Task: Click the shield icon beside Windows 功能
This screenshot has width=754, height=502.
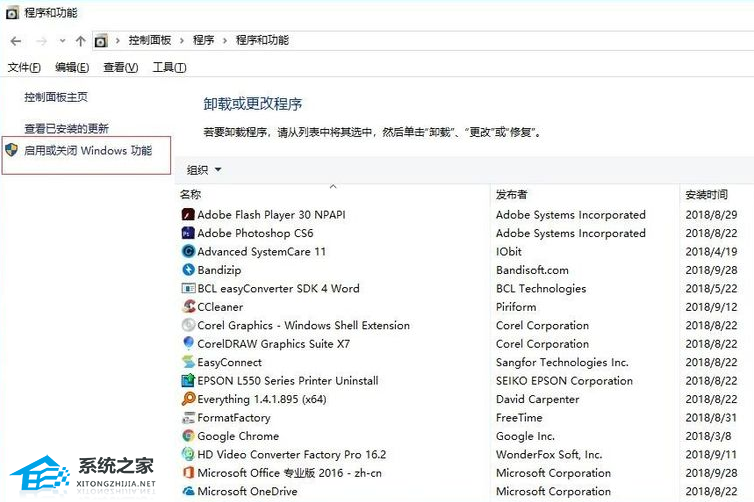Action: point(12,150)
